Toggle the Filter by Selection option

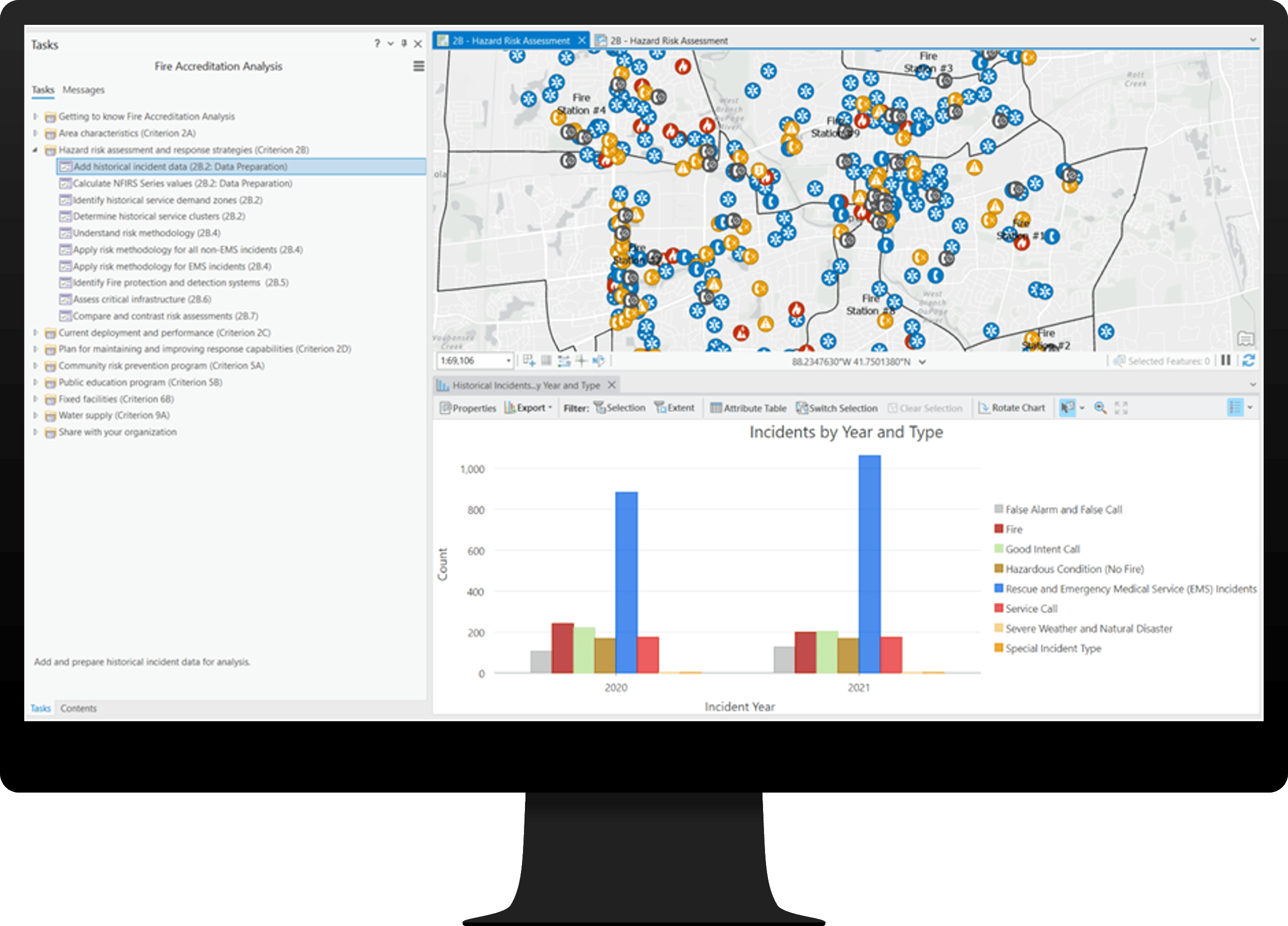click(620, 408)
